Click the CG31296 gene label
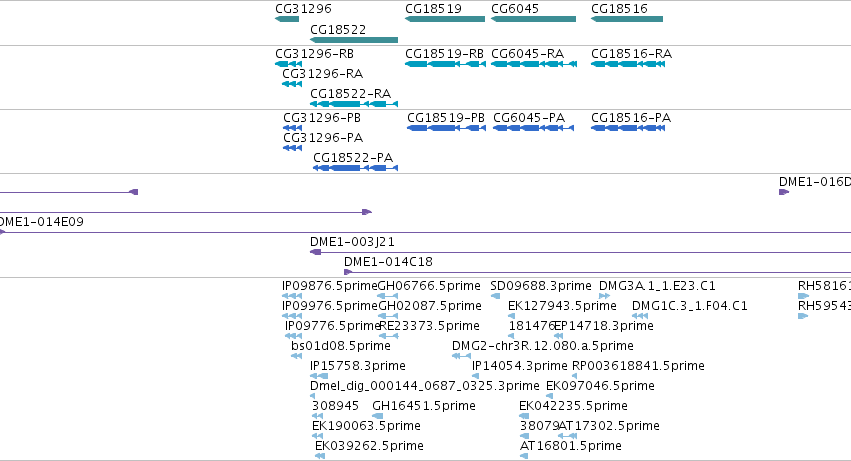Screen dimensions: 851x461 (x=303, y=9)
